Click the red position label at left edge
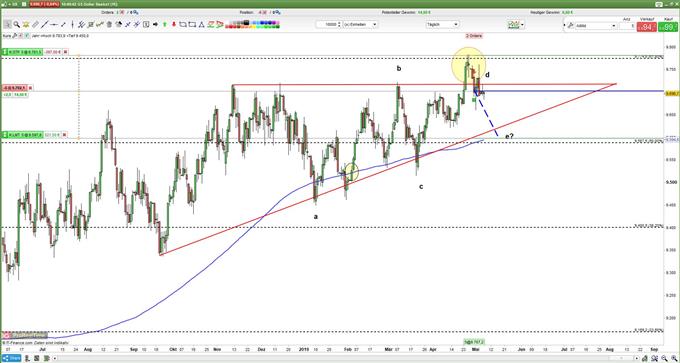Image resolution: width=680 pixels, height=363 pixels. pos(14,88)
